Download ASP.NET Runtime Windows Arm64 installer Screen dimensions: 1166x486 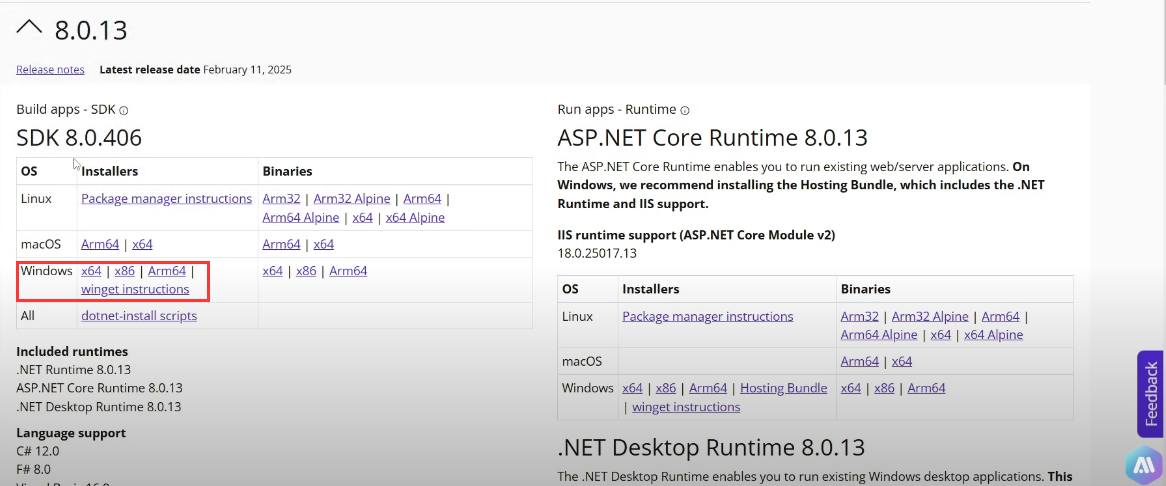pyautogui.click(x=708, y=388)
